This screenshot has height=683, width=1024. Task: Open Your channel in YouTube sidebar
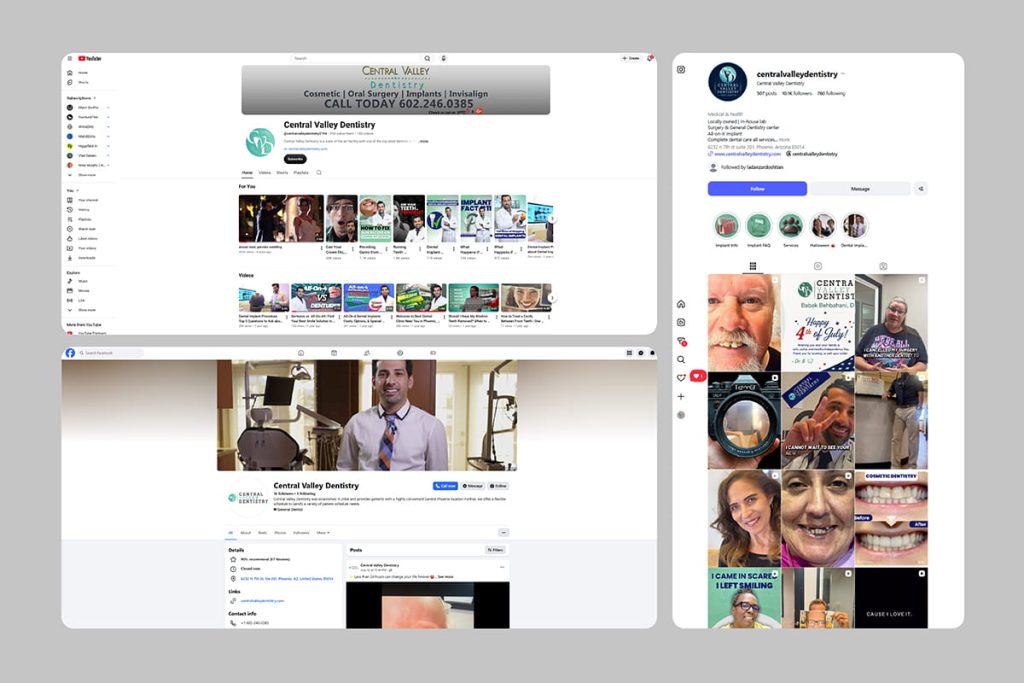(82, 200)
